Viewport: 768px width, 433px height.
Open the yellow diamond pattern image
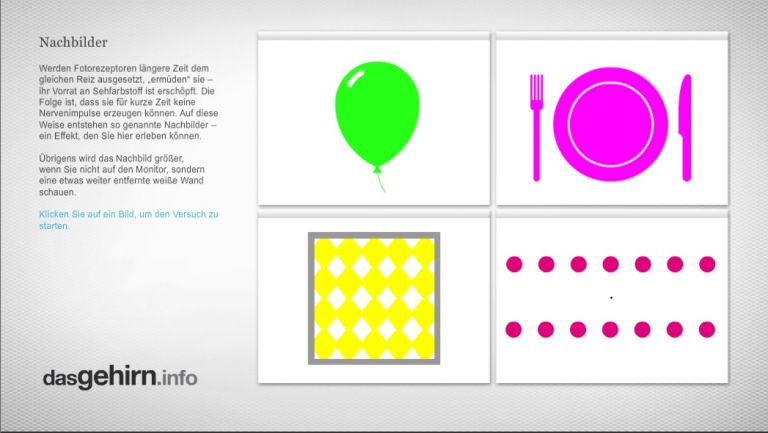pyautogui.click(x=373, y=298)
